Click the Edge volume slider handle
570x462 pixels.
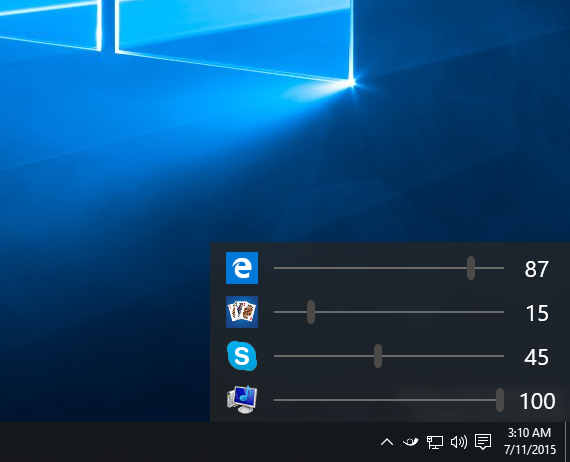click(471, 268)
